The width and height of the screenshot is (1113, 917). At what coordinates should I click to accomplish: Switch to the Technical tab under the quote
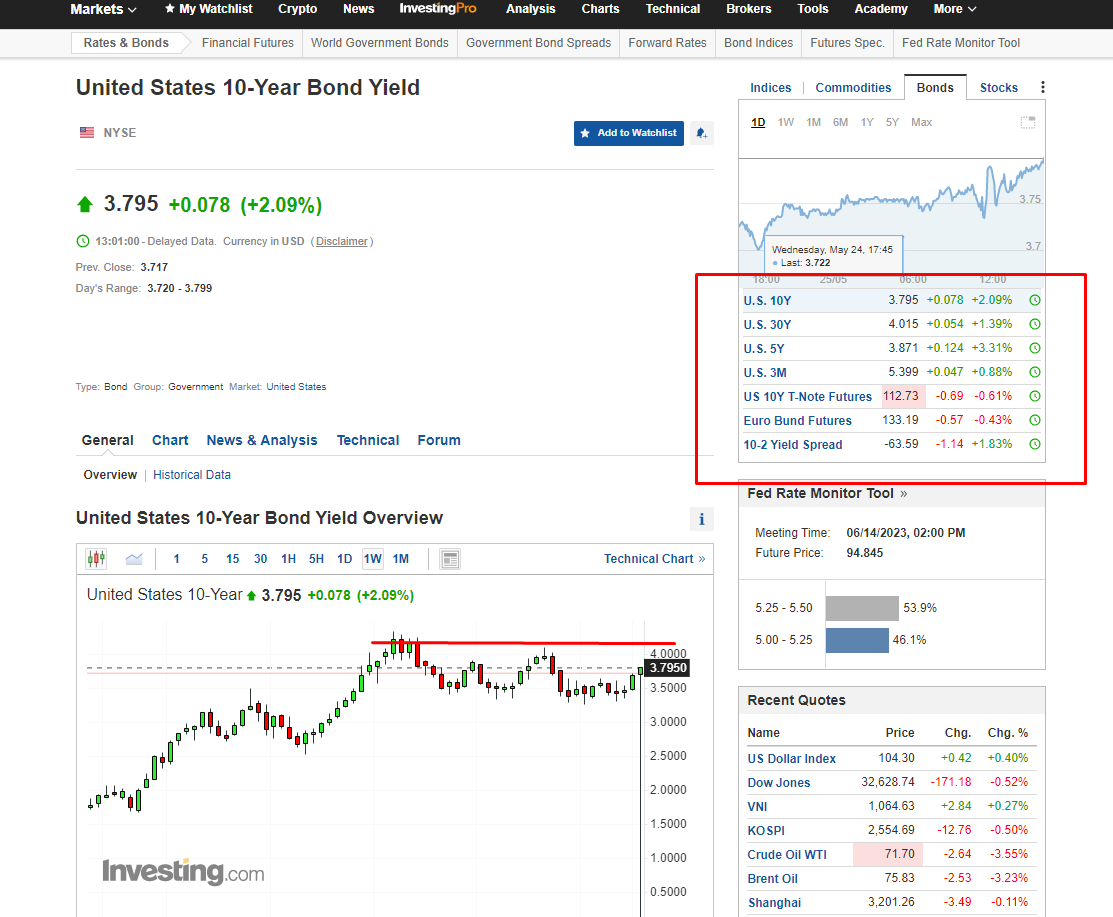coord(368,440)
